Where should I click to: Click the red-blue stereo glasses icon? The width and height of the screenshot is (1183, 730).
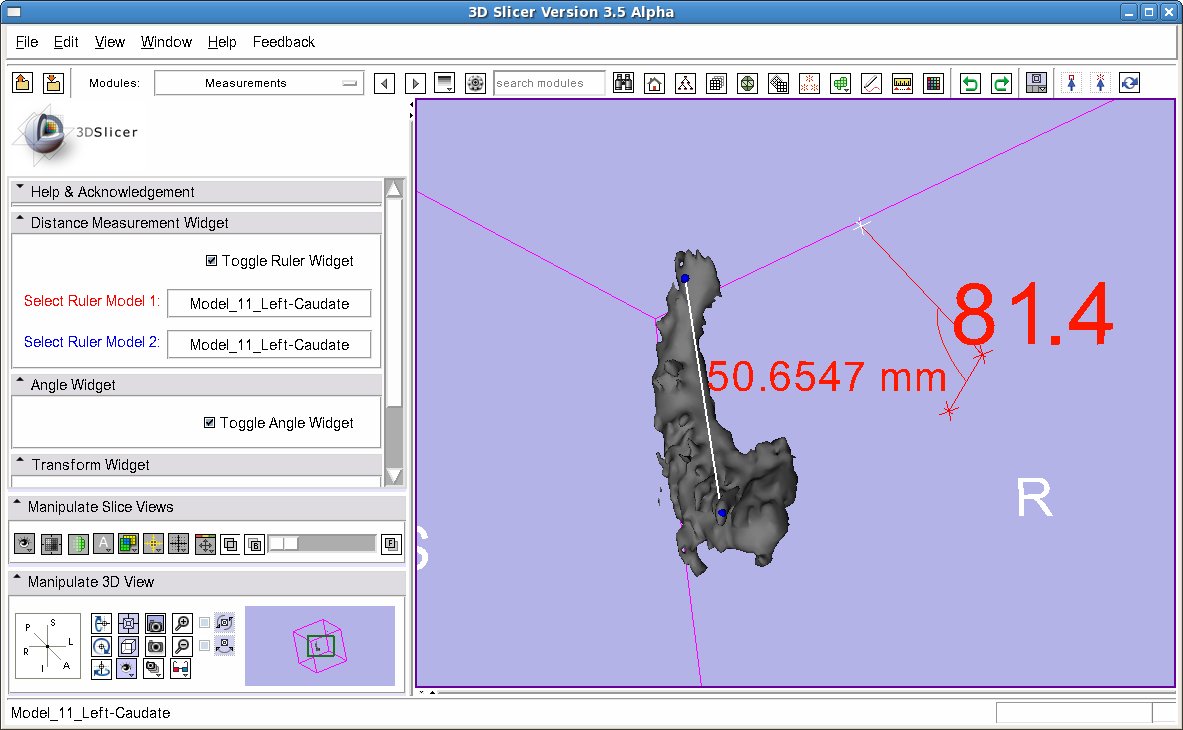[x=181, y=669]
